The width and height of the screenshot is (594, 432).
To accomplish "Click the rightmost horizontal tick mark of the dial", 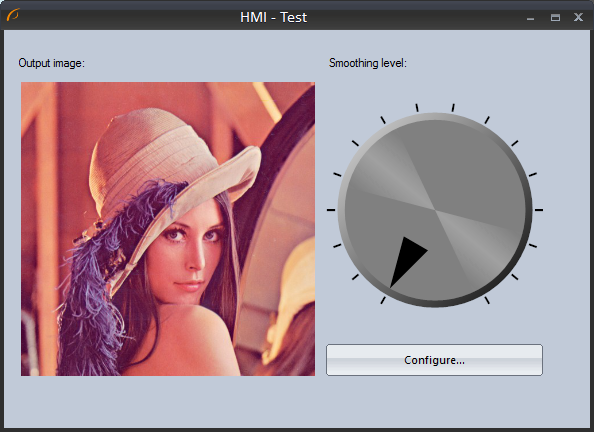I will [539, 210].
